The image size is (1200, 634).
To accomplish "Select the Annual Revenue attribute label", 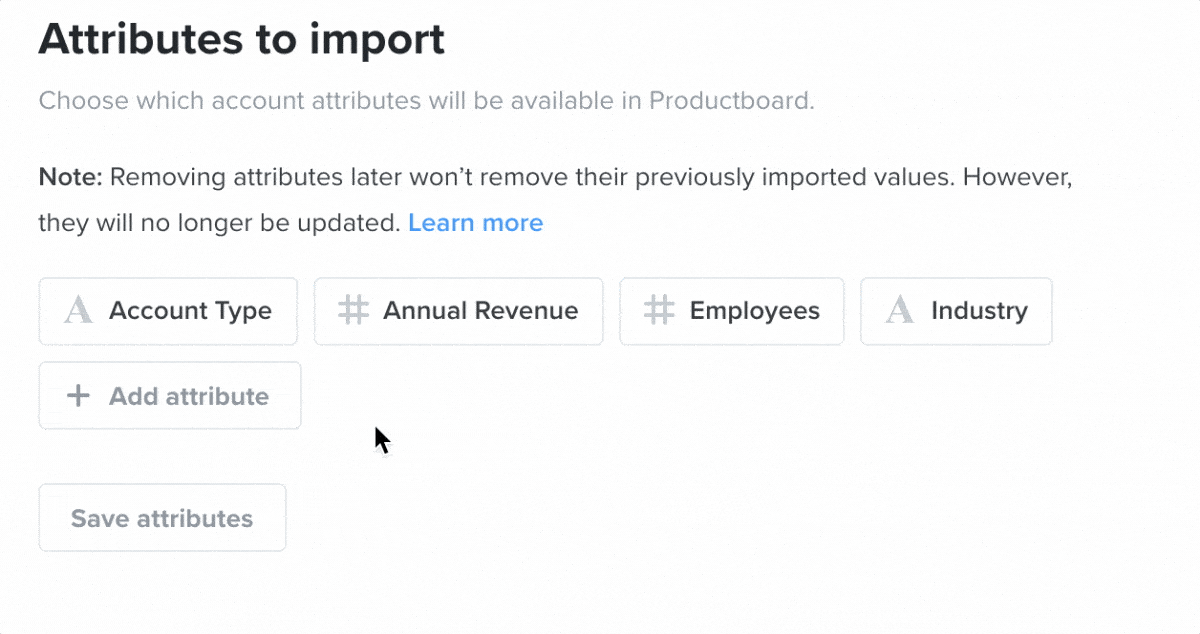I will 480,311.
